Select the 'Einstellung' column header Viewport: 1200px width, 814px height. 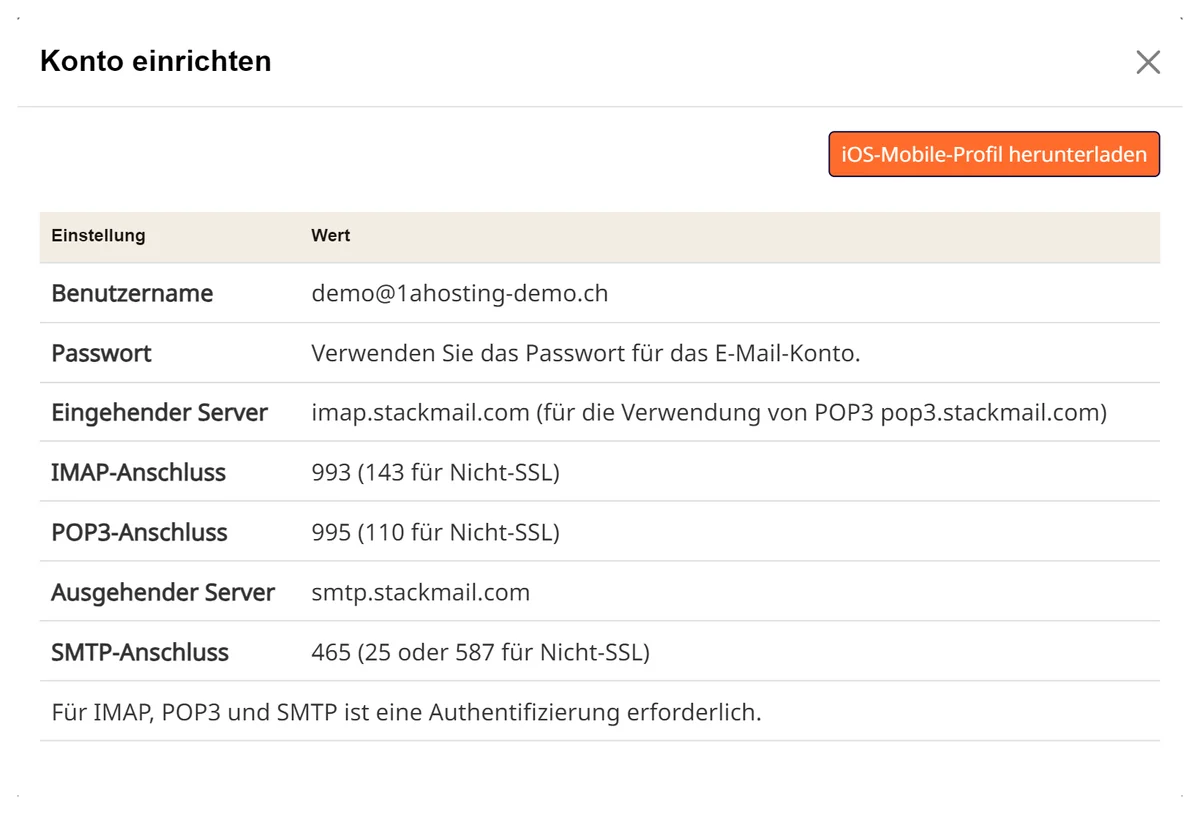pos(98,236)
